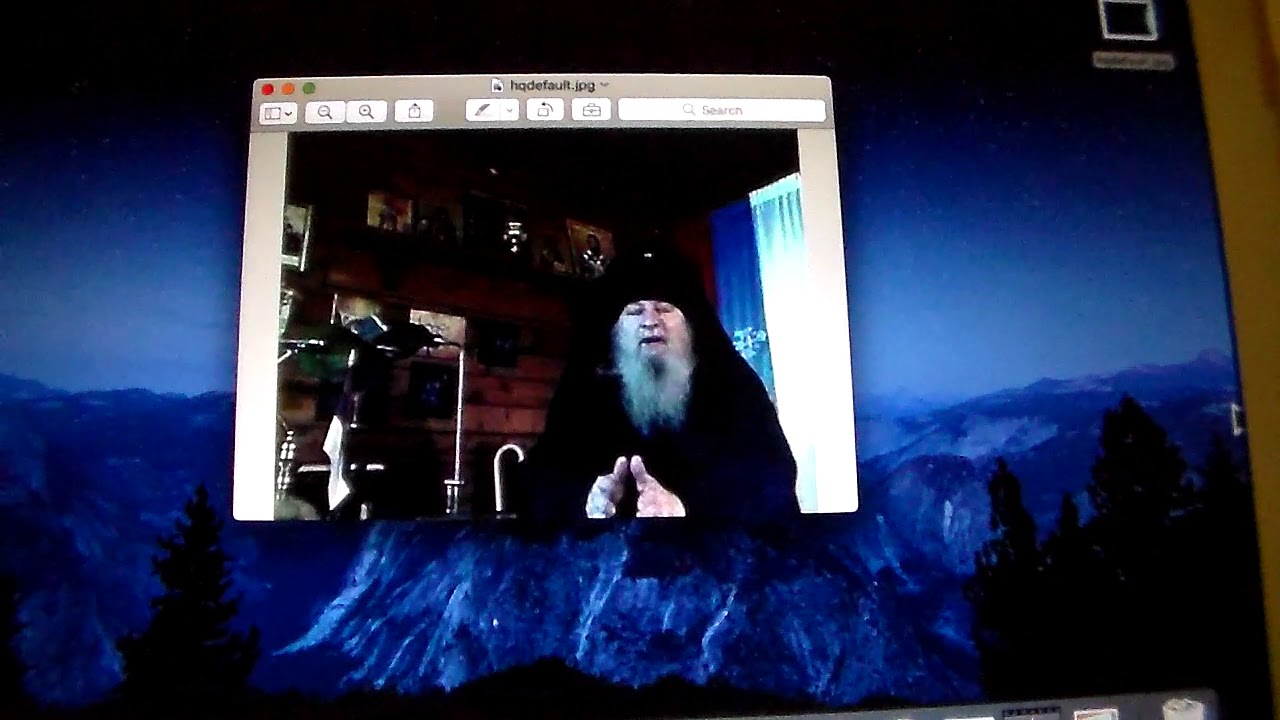This screenshot has width=1280, height=720.
Task: Zoom in on the image
Action: coord(366,112)
